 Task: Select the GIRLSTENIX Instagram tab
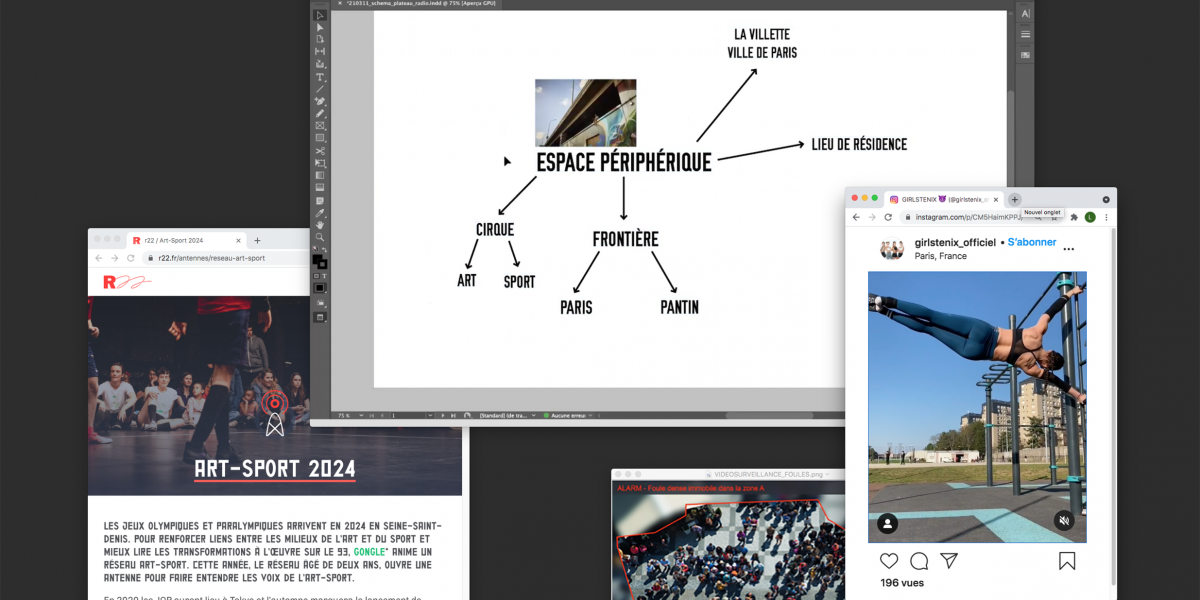point(945,199)
